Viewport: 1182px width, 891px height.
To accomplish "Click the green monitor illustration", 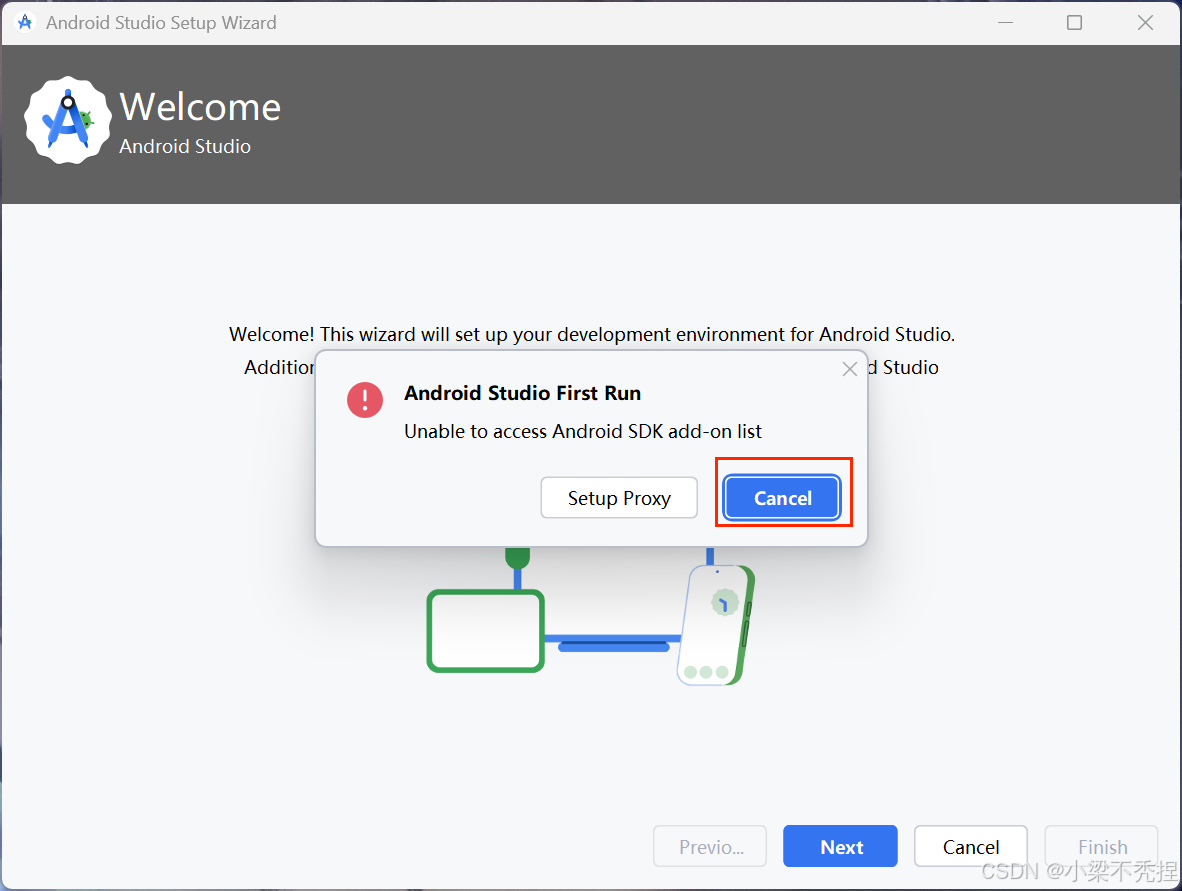I will point(485,630).
